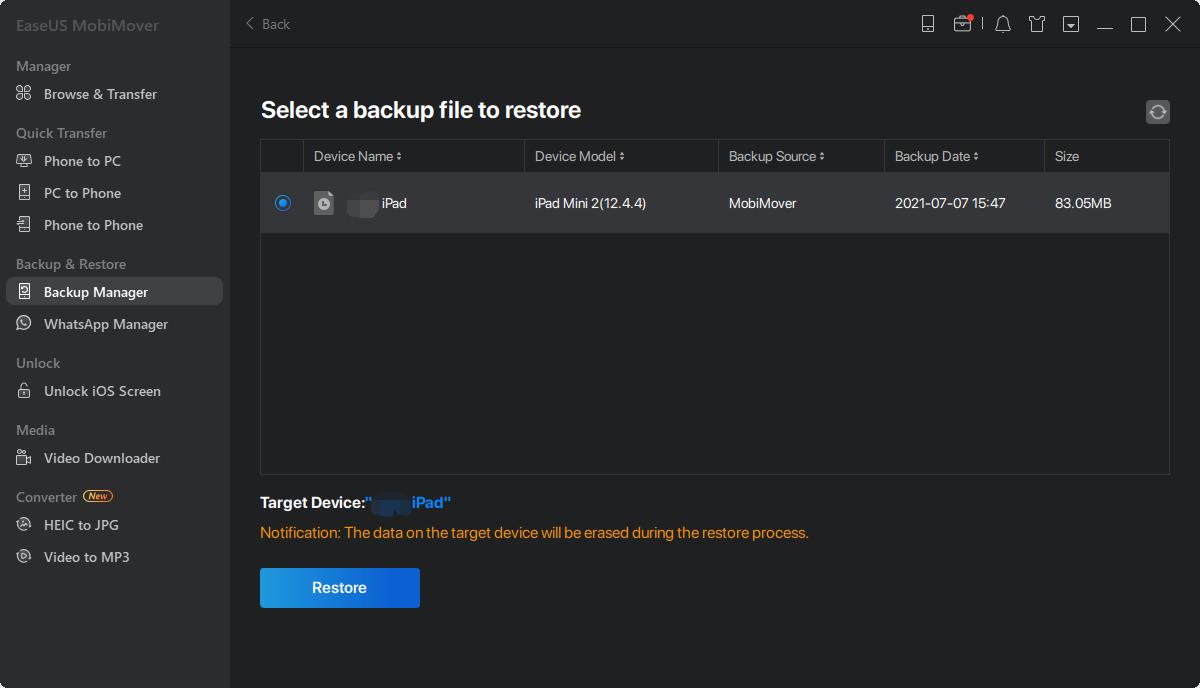This screenshot has width=1200, height=688.
Task: Open Phone to PC transfer
Action: point(82,161)
